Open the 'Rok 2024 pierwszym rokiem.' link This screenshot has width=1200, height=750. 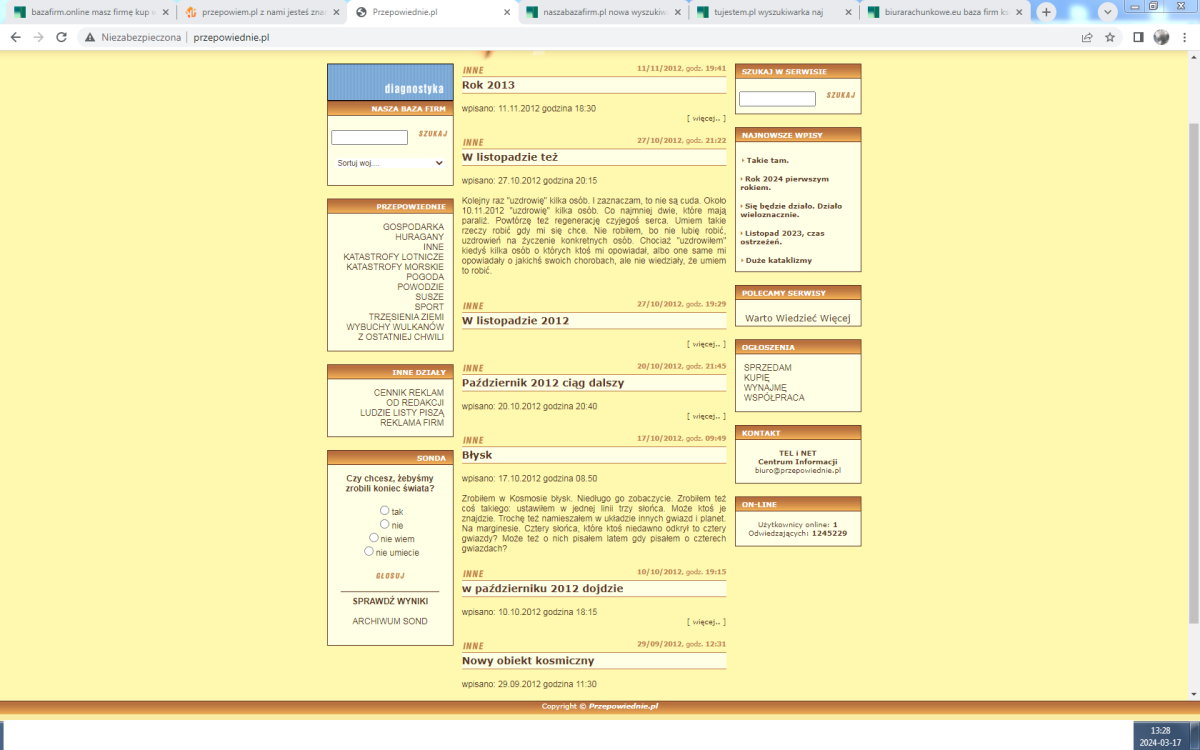pyautogui.click(x=786, y=183)
